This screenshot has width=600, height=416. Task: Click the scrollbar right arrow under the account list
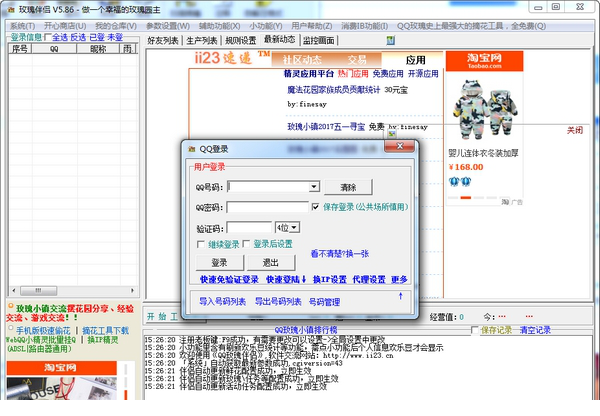pyautogui.click(x=133, y=290)
